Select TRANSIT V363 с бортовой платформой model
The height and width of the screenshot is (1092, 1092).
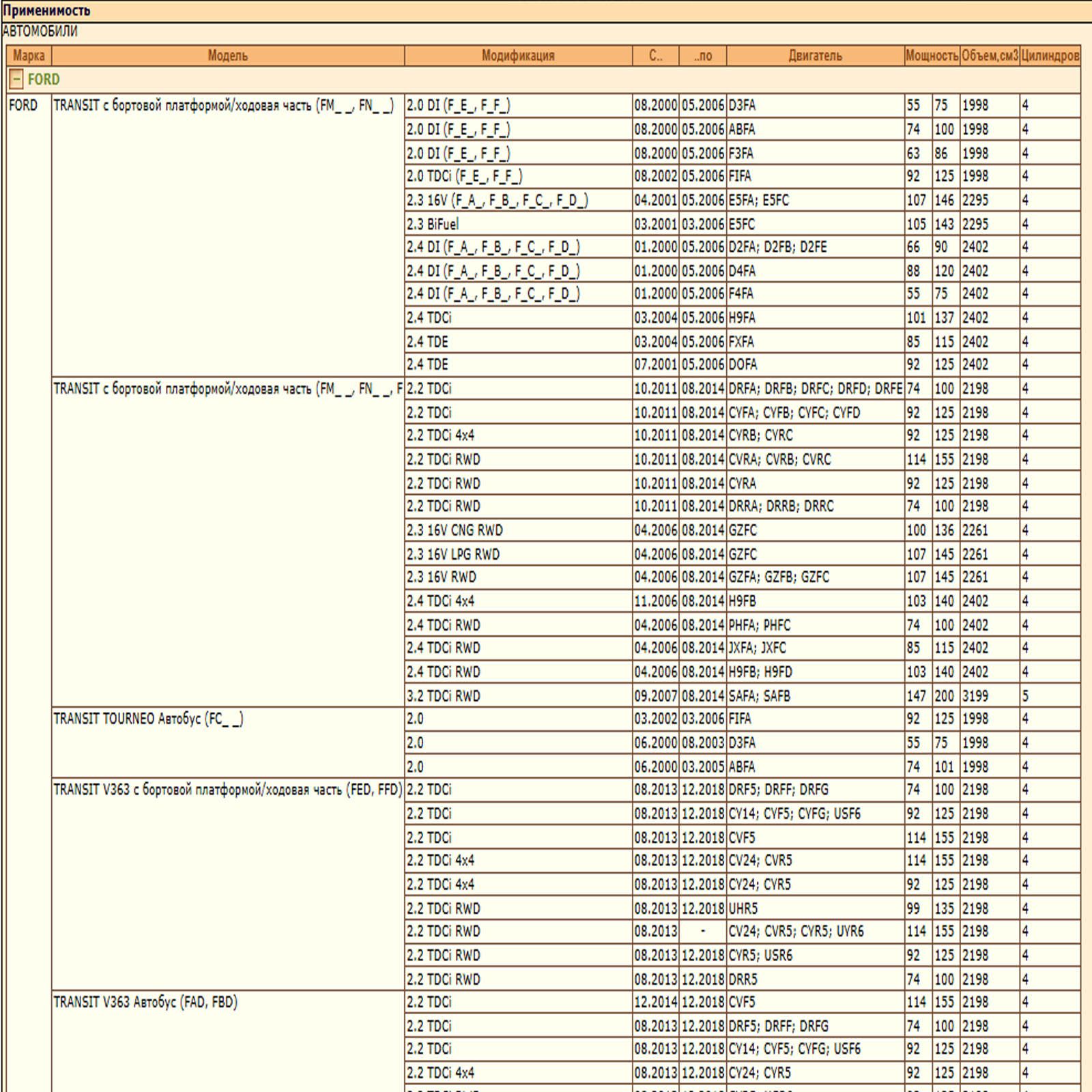(227, 790)
